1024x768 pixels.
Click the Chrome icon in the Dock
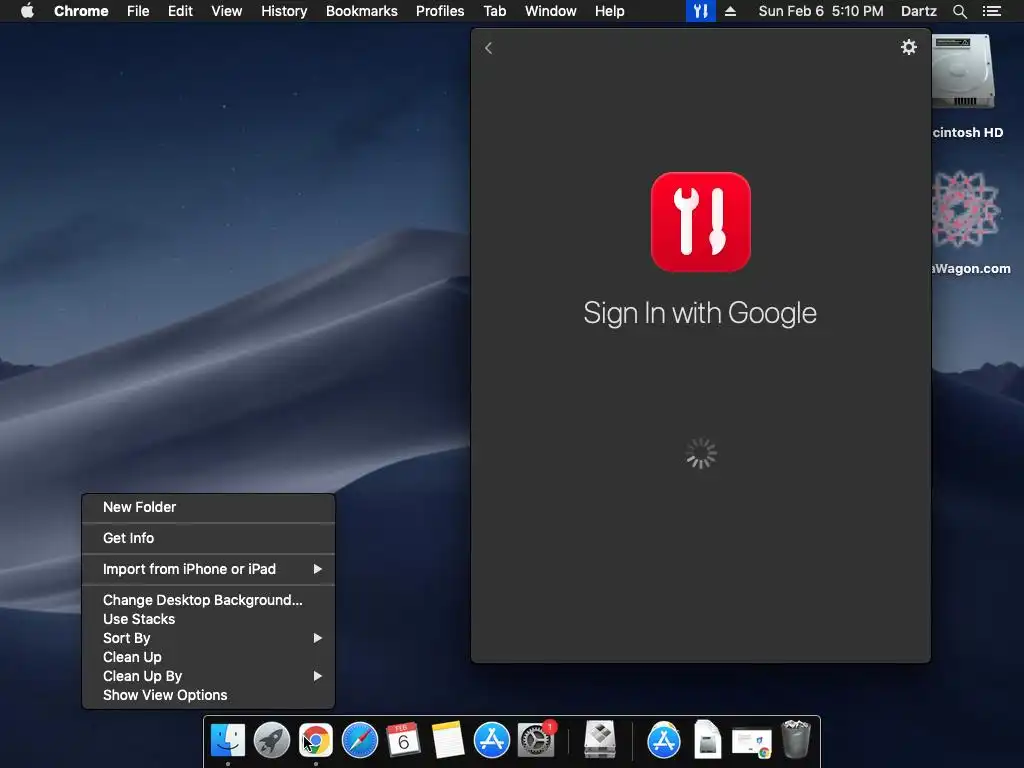click(x=316, y=740)
